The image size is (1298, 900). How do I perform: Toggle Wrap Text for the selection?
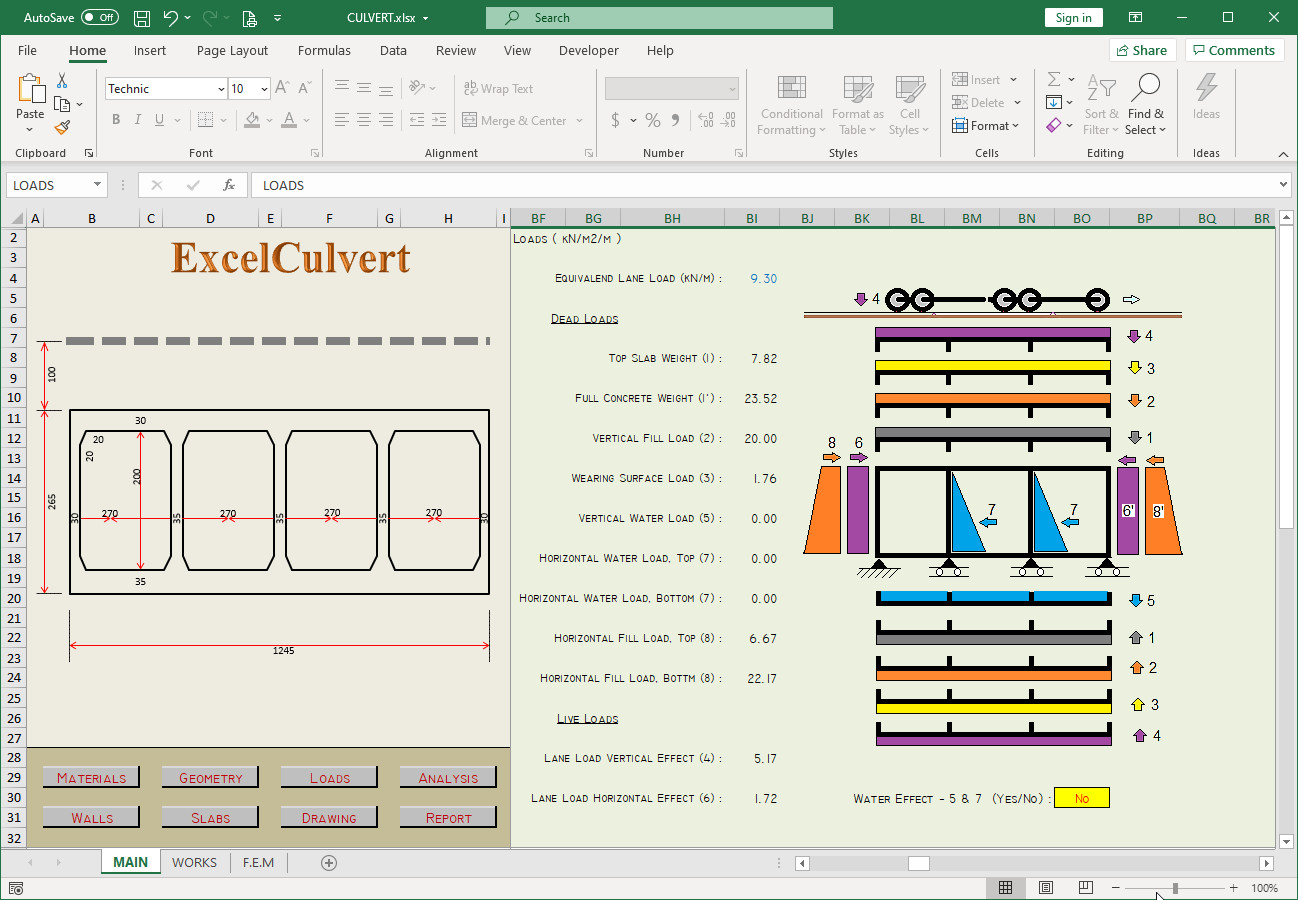[x=498, y=88]
